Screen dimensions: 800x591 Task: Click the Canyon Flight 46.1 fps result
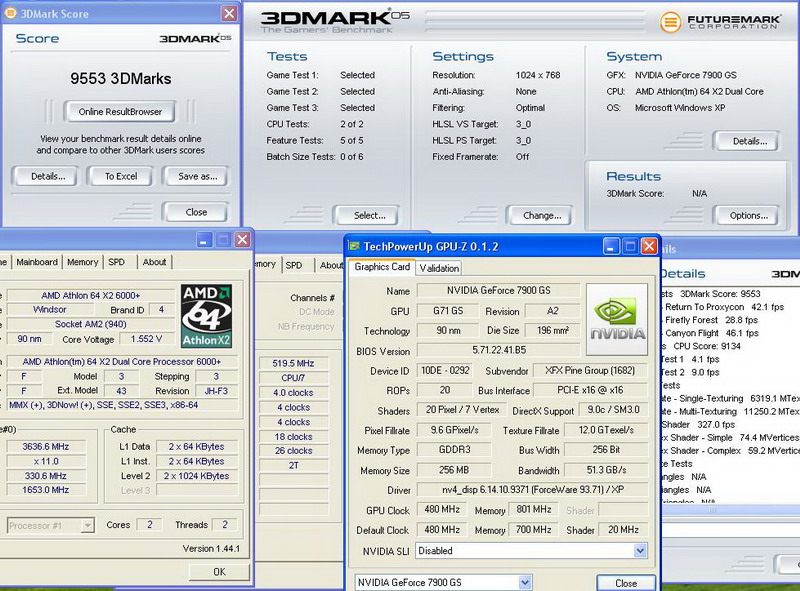click(x=711, y=333)
